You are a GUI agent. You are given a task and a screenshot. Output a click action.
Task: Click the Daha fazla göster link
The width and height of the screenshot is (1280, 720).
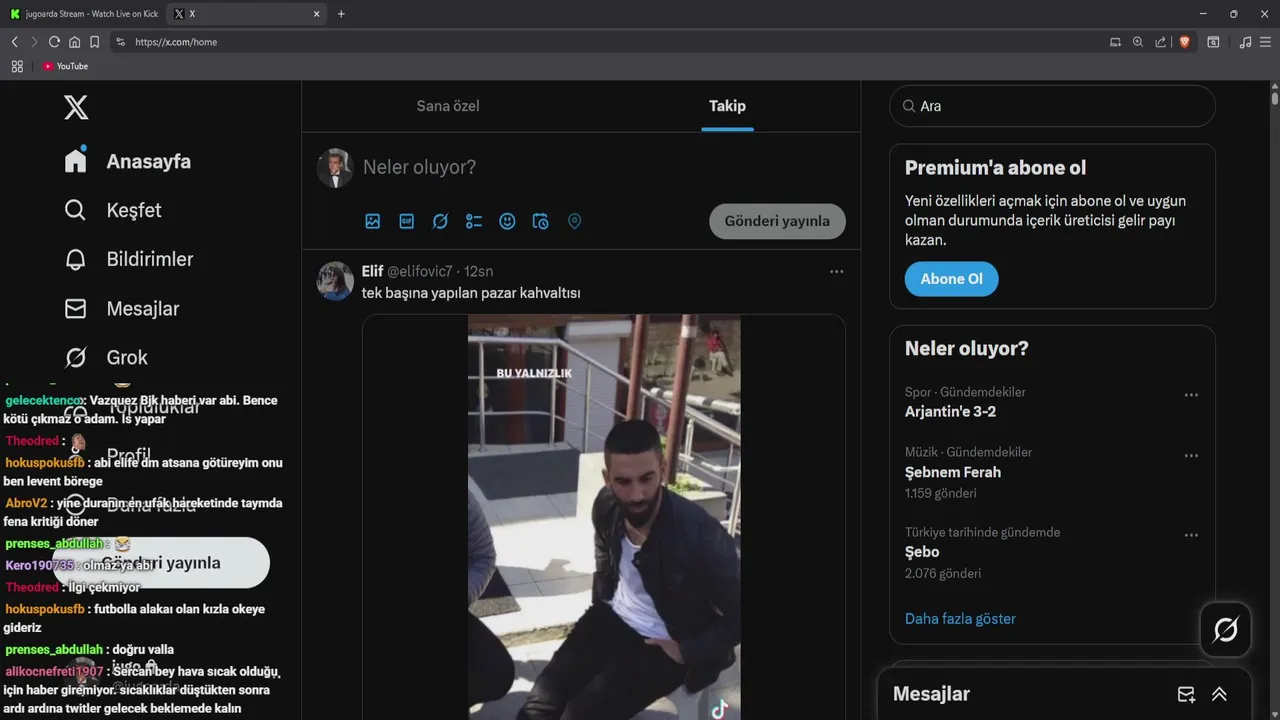pos(960,618)
